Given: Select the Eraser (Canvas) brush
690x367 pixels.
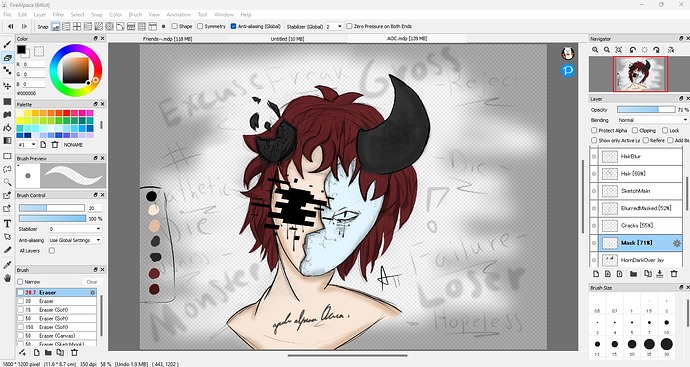Looking at the screenshot, I should [56, 336].
